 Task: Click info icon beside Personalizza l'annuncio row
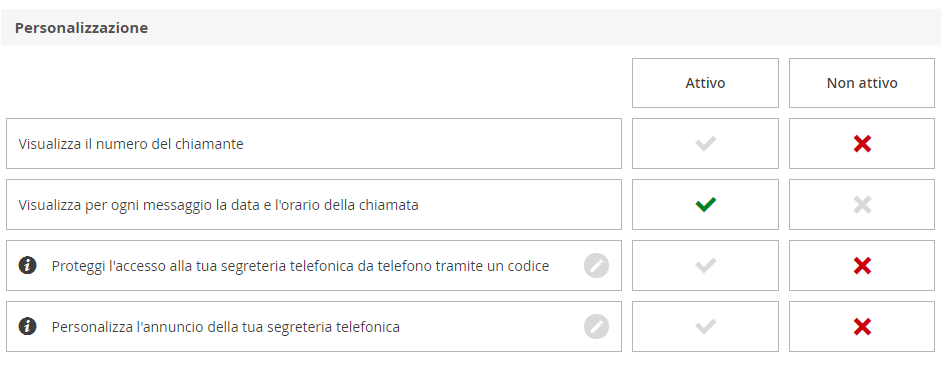[27, 327]
